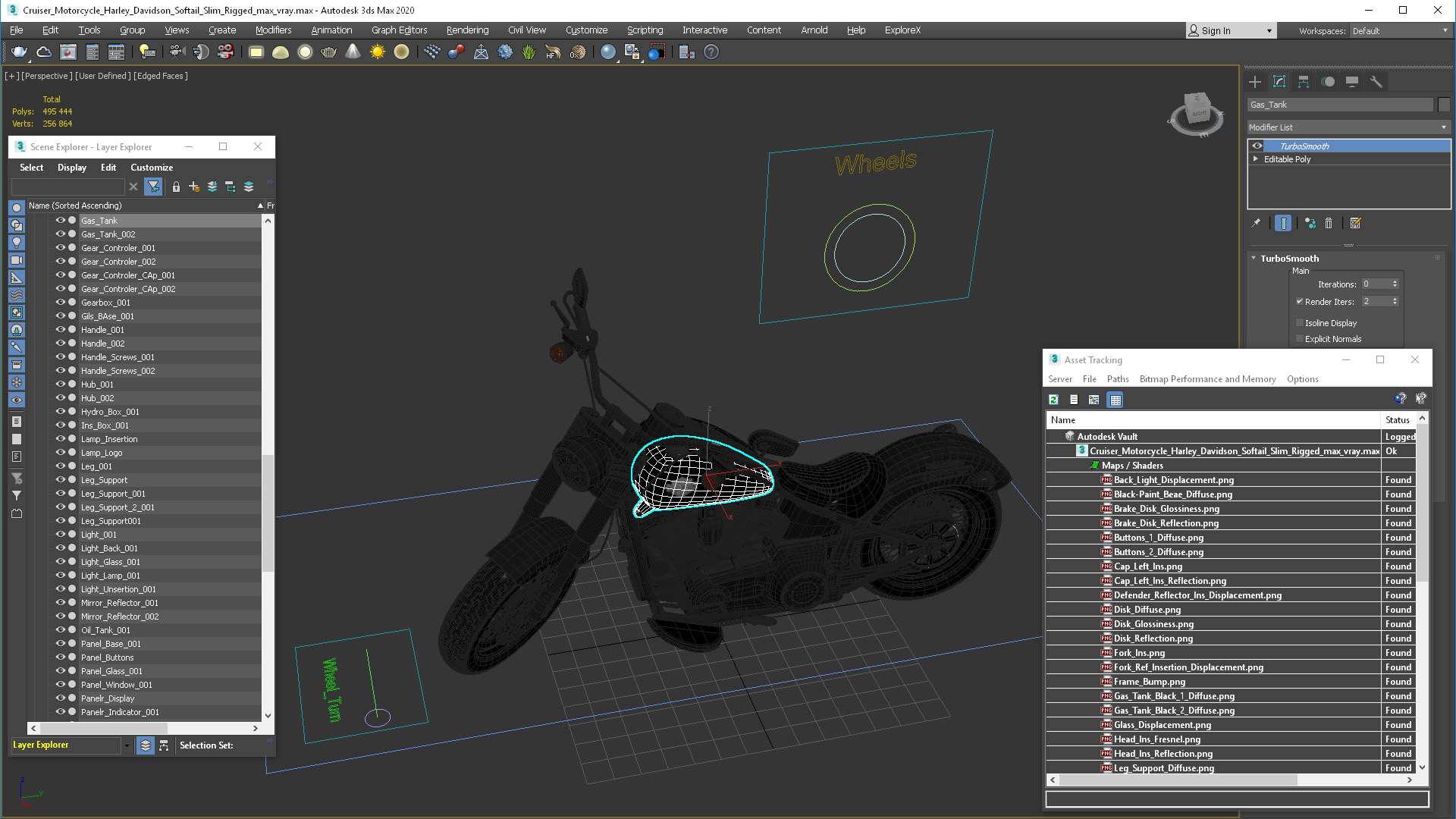Open the Hierarchy command panel tab
The image size is (1456, 819).
(1304, 82)
